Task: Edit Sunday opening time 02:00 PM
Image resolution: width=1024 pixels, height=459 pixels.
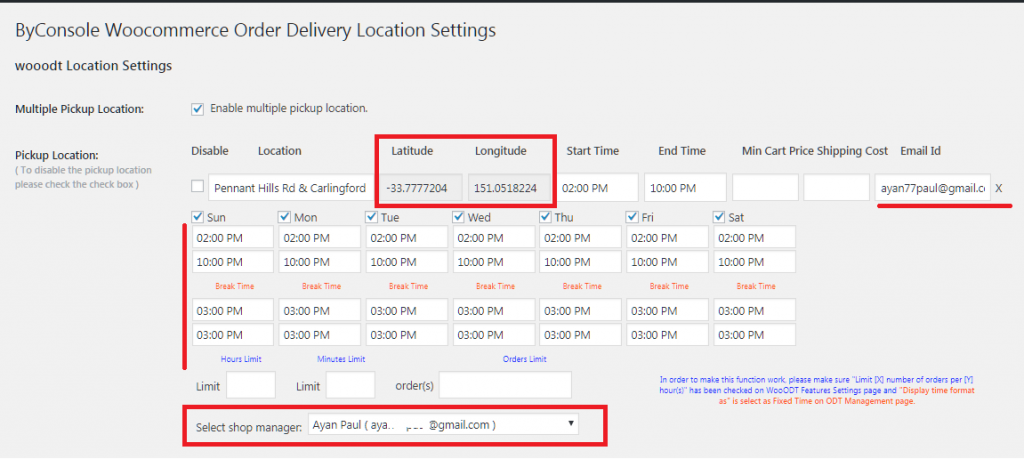Action: pyautogui.click(x=232, y=238)
